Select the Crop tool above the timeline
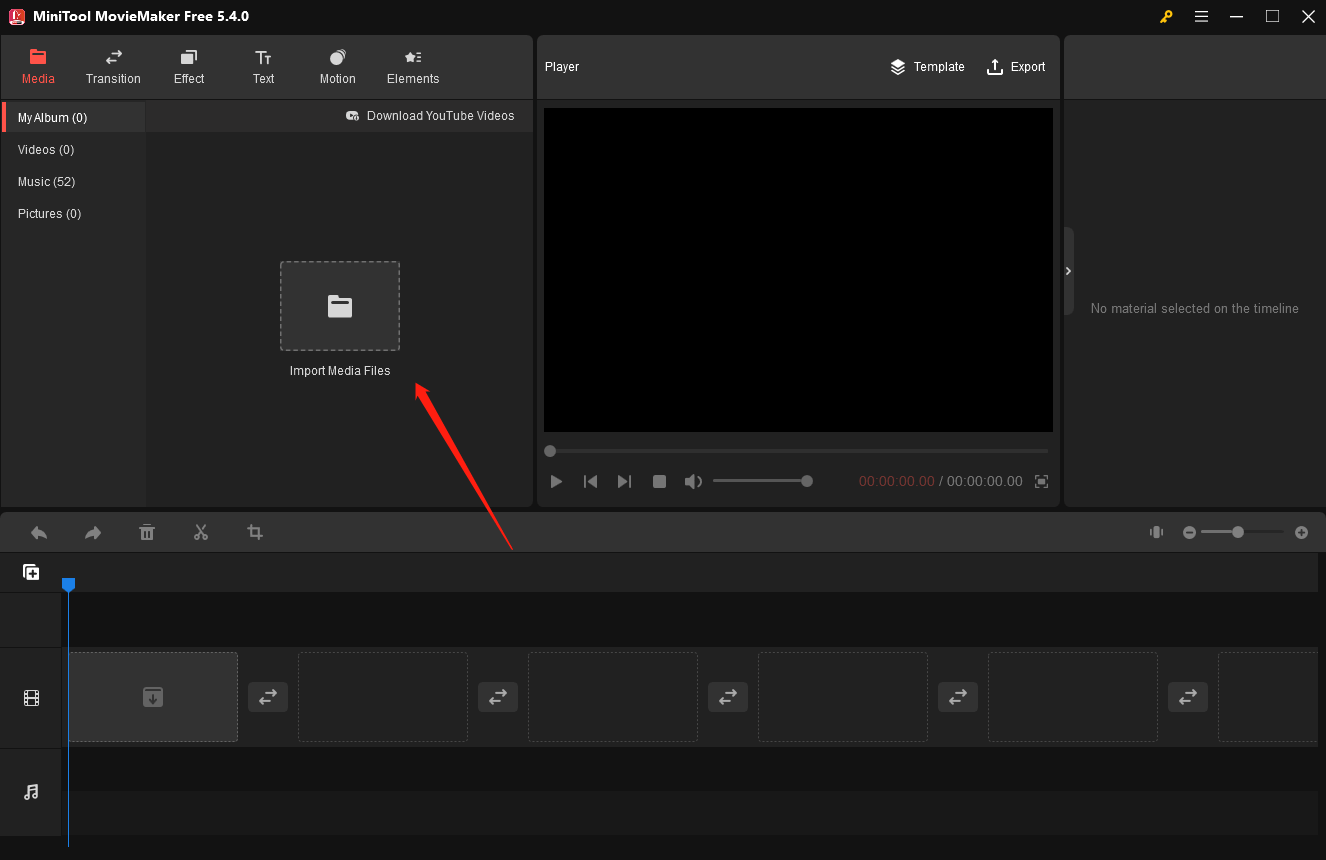1326x860 pixels. 255,532
